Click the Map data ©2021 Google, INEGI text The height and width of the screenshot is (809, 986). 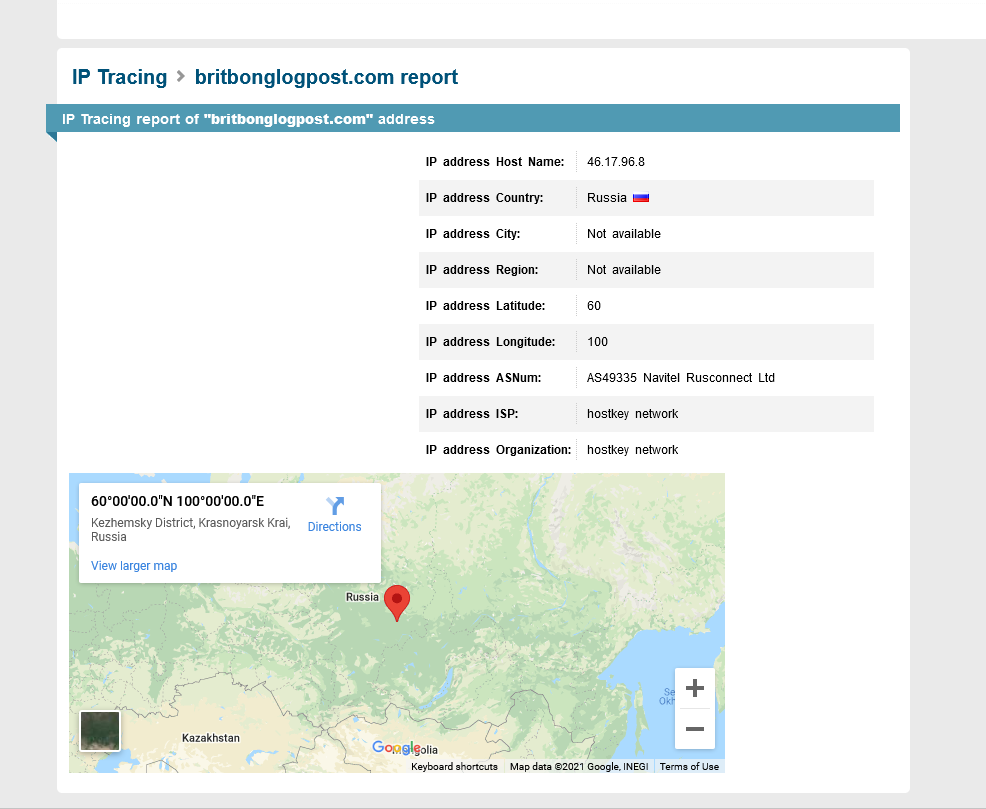[579, 766]
